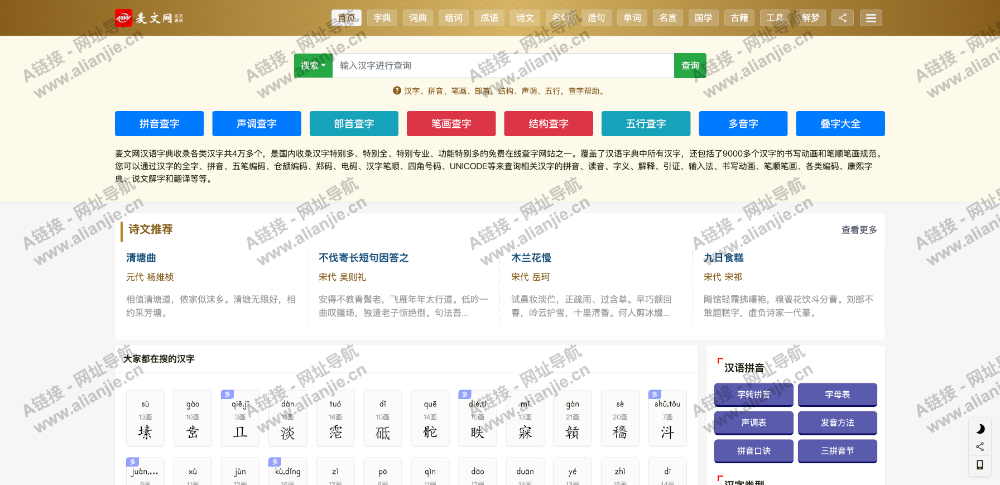Open the 名言 nav tab

click(668, 18)
